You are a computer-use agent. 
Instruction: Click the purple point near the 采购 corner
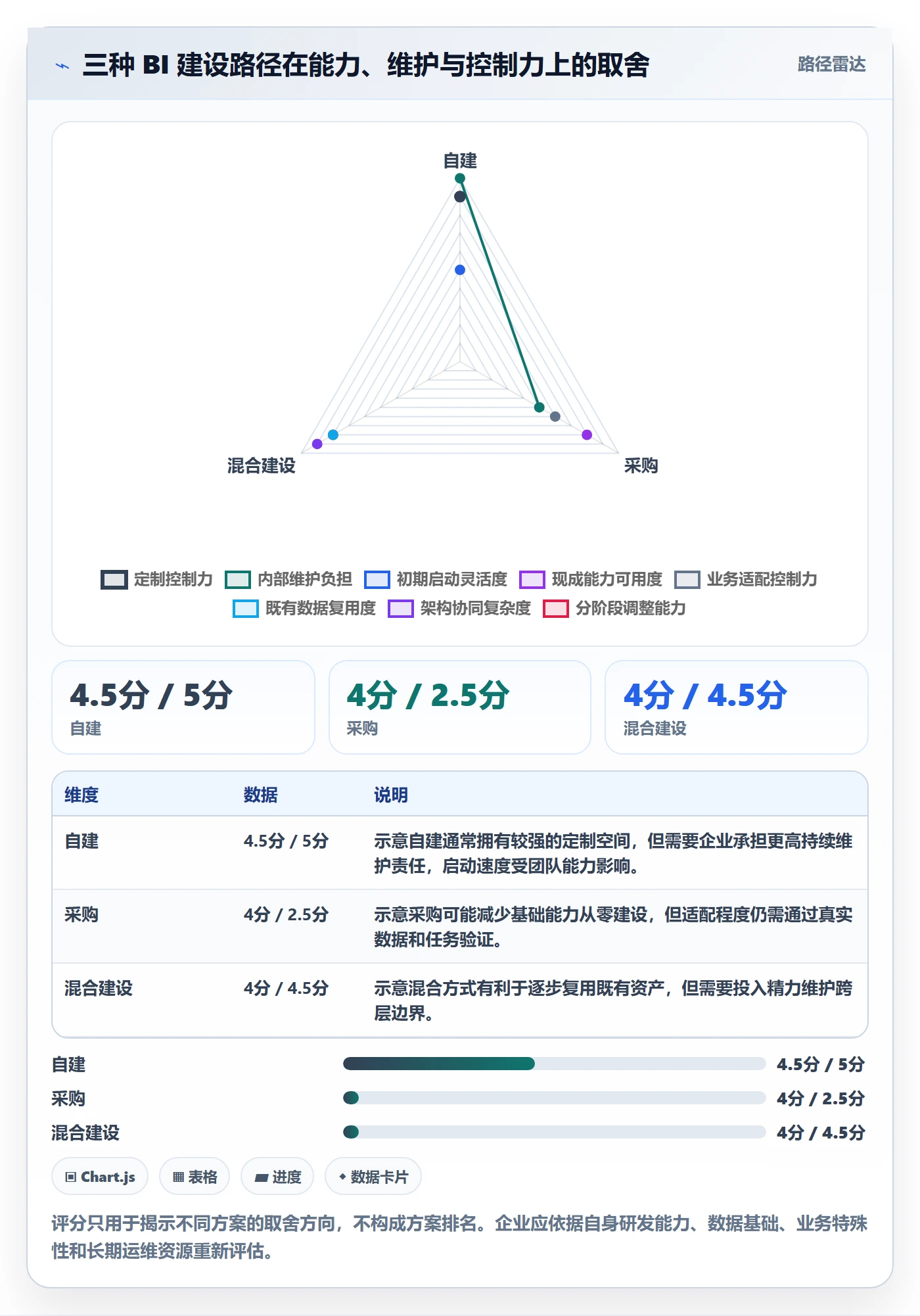587,435
